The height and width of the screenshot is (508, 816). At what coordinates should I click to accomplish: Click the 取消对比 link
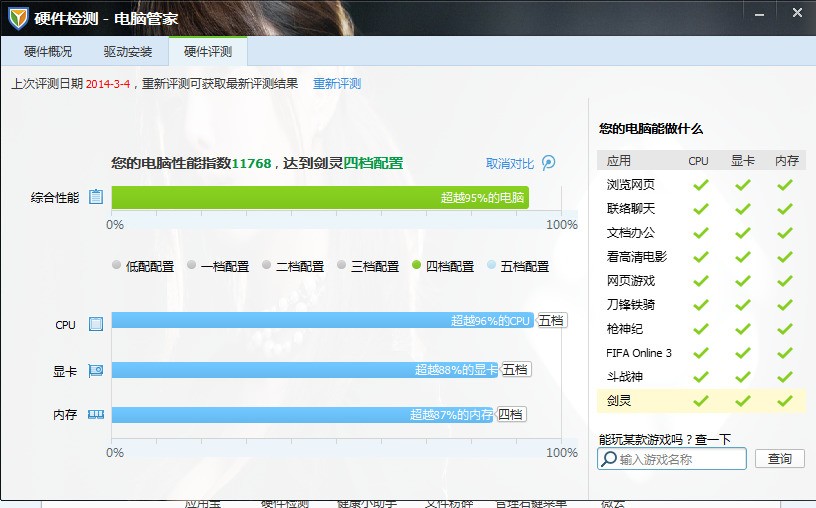(509, 163)
